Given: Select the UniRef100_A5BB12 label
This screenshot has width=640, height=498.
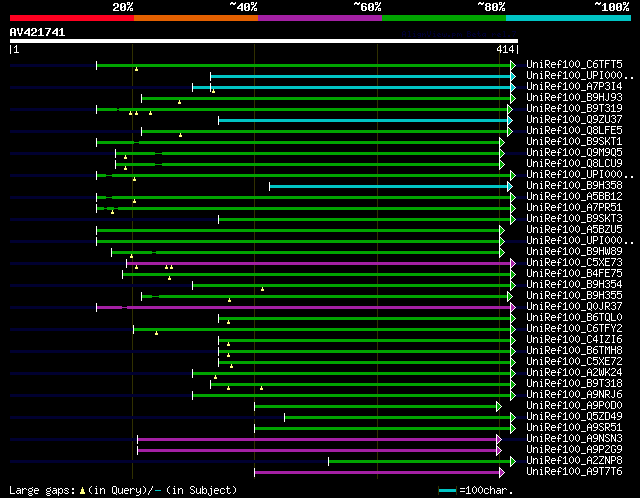Looking at the screenshot, I should point(574,197).
